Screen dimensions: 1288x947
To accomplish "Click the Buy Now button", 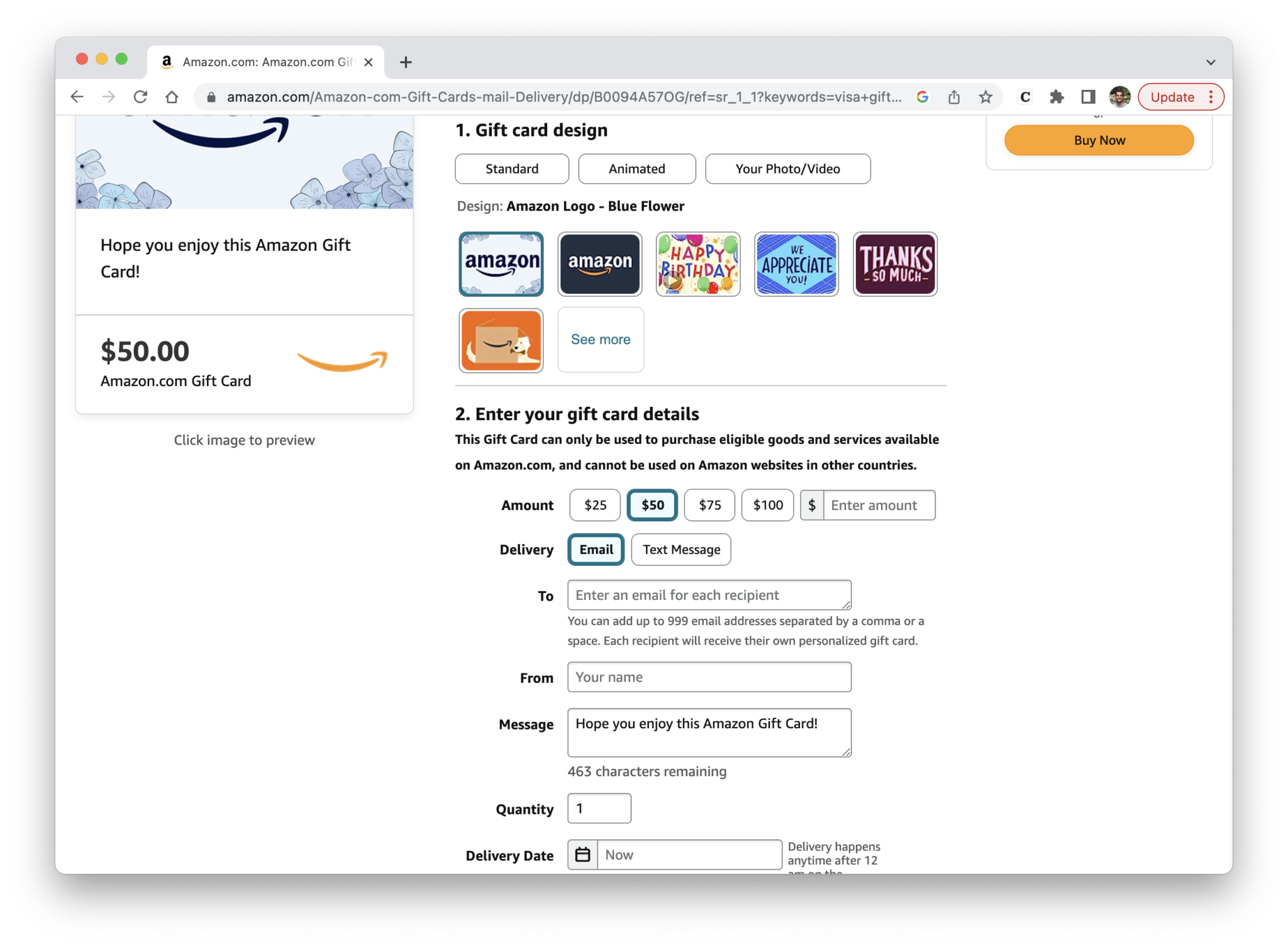I will click(1099, 139).
